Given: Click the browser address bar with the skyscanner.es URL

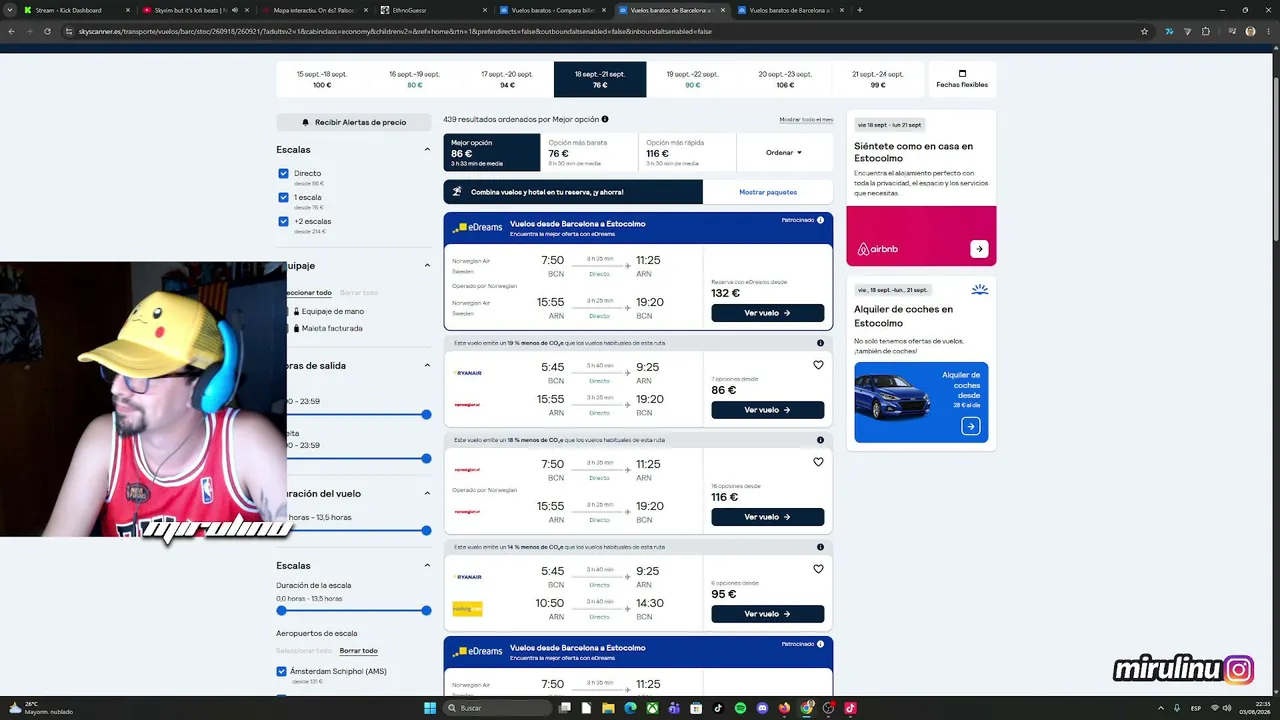Looking at the screenshot, I should [x=600, y=31].
